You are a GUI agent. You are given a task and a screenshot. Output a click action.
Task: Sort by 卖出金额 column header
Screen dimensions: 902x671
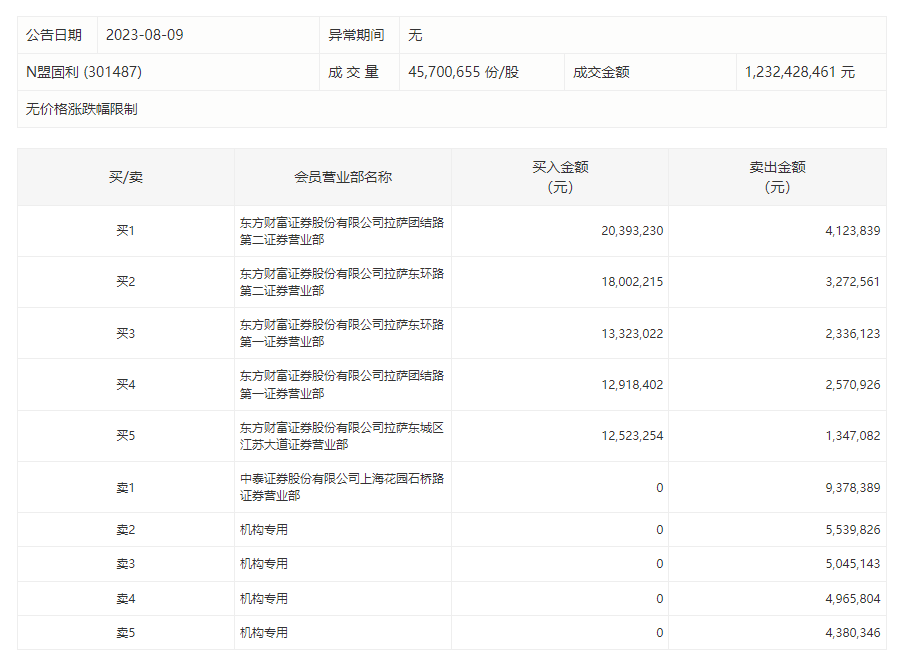tap(777, 177)
